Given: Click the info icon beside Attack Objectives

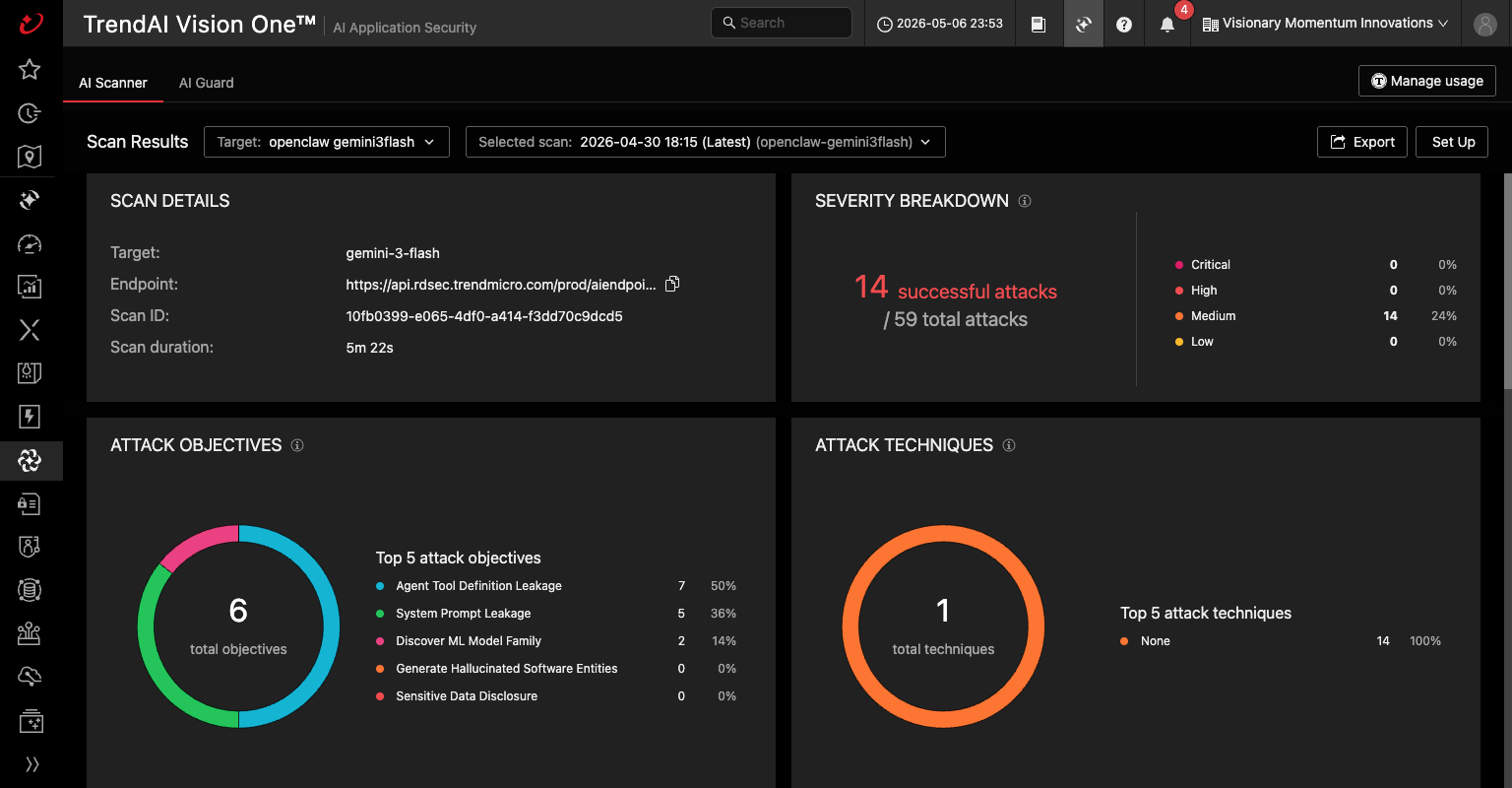Looking at the screenshot, I should click(297, 445).
